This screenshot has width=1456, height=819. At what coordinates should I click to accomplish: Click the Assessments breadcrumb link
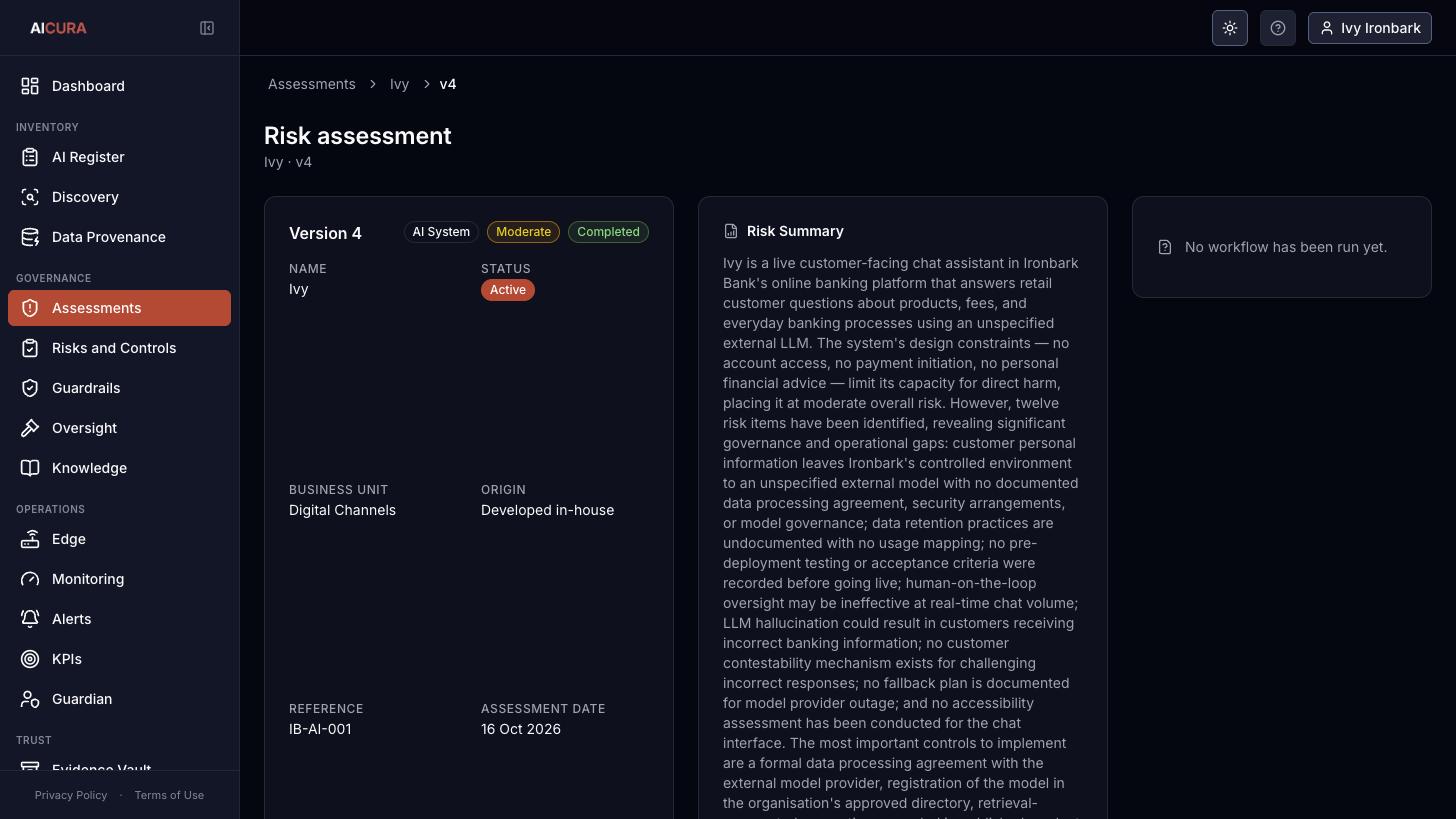[312, 84]
